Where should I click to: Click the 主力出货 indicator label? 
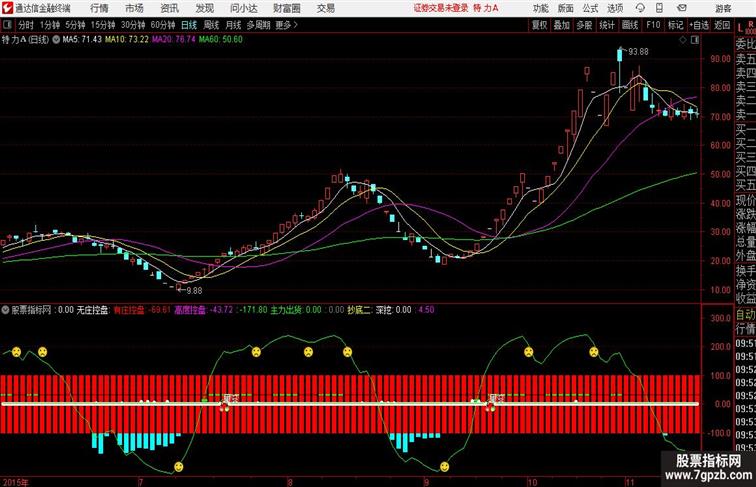click(285, 310)
